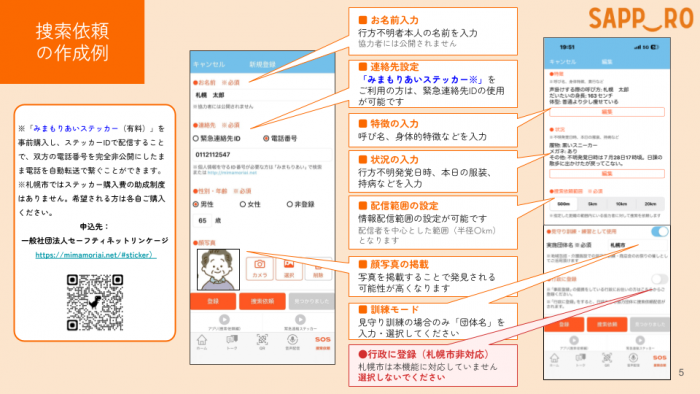
Task: Click the QR code in sticker info box
Action: 95,303
